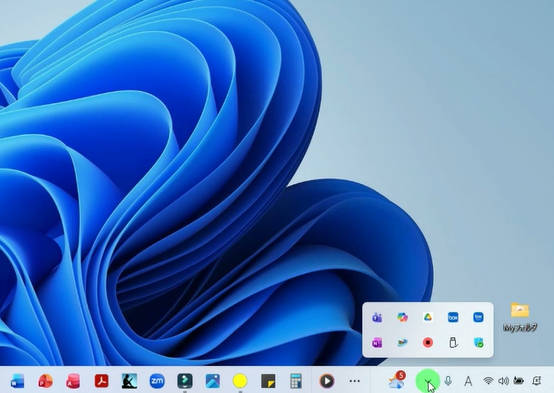
Task: Click the yellow circle app icon
Action: click(x=240, y=381)
